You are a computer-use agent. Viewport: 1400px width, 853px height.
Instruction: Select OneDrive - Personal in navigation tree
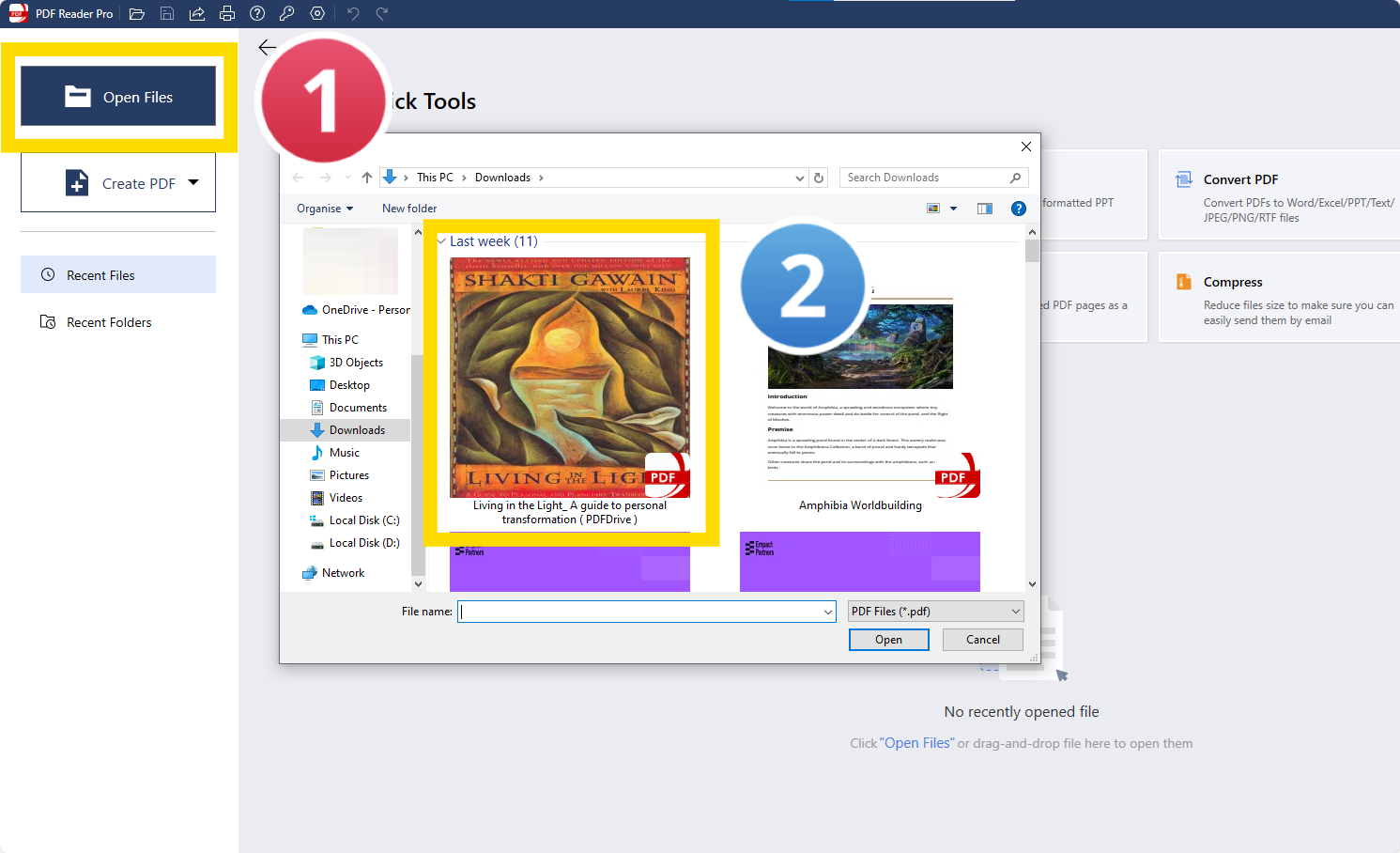pos(356,310)
